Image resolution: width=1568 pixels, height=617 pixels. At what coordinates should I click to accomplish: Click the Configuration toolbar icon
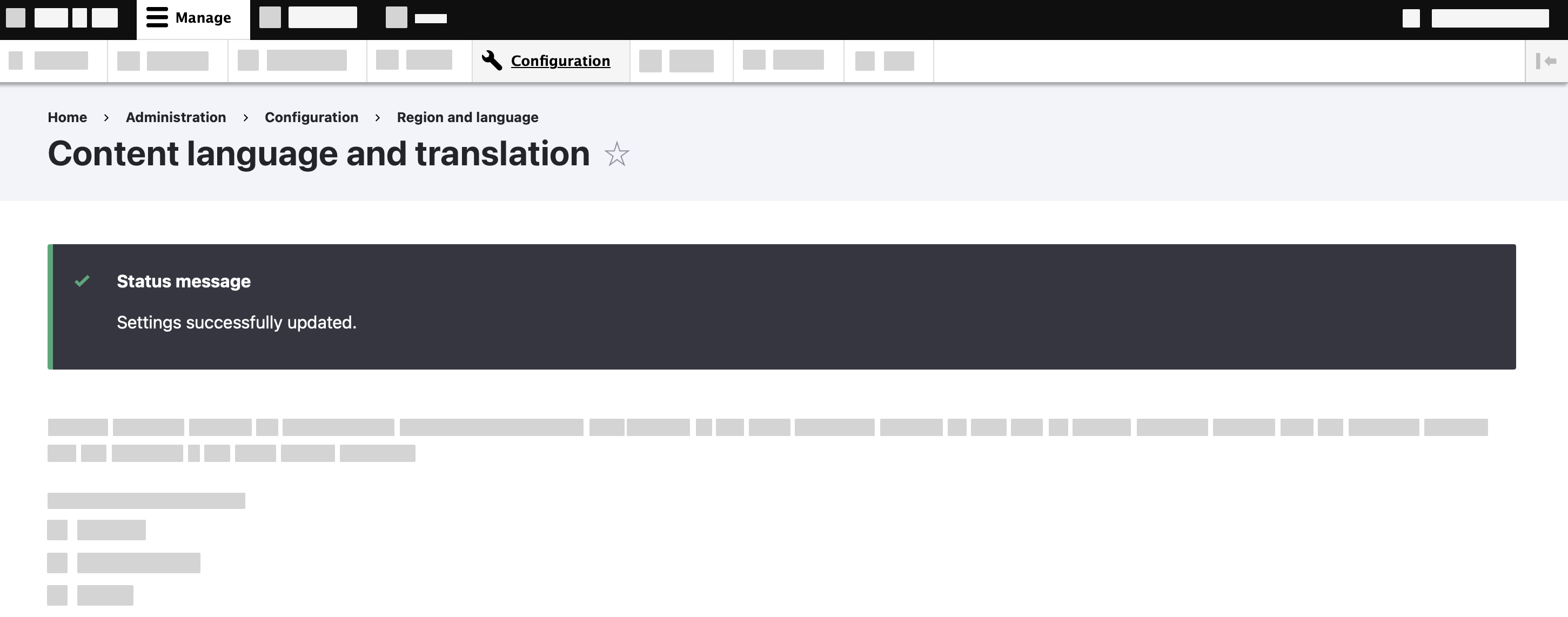coord(489,60)
